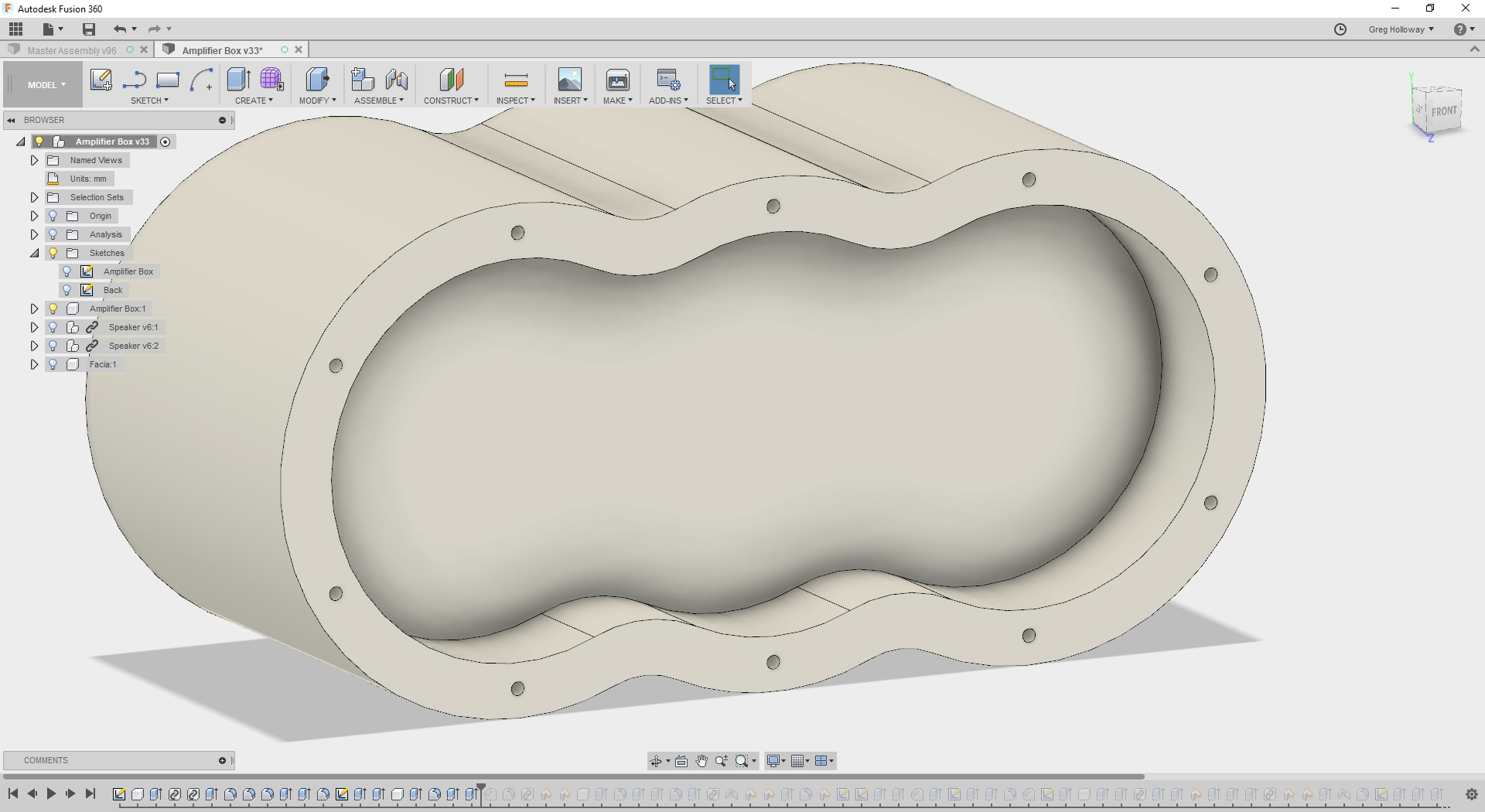Viewport: 1485px width, 812px height.
Task: Hide the Back sketch with its lightbulb
Action: tap(67, 290)
